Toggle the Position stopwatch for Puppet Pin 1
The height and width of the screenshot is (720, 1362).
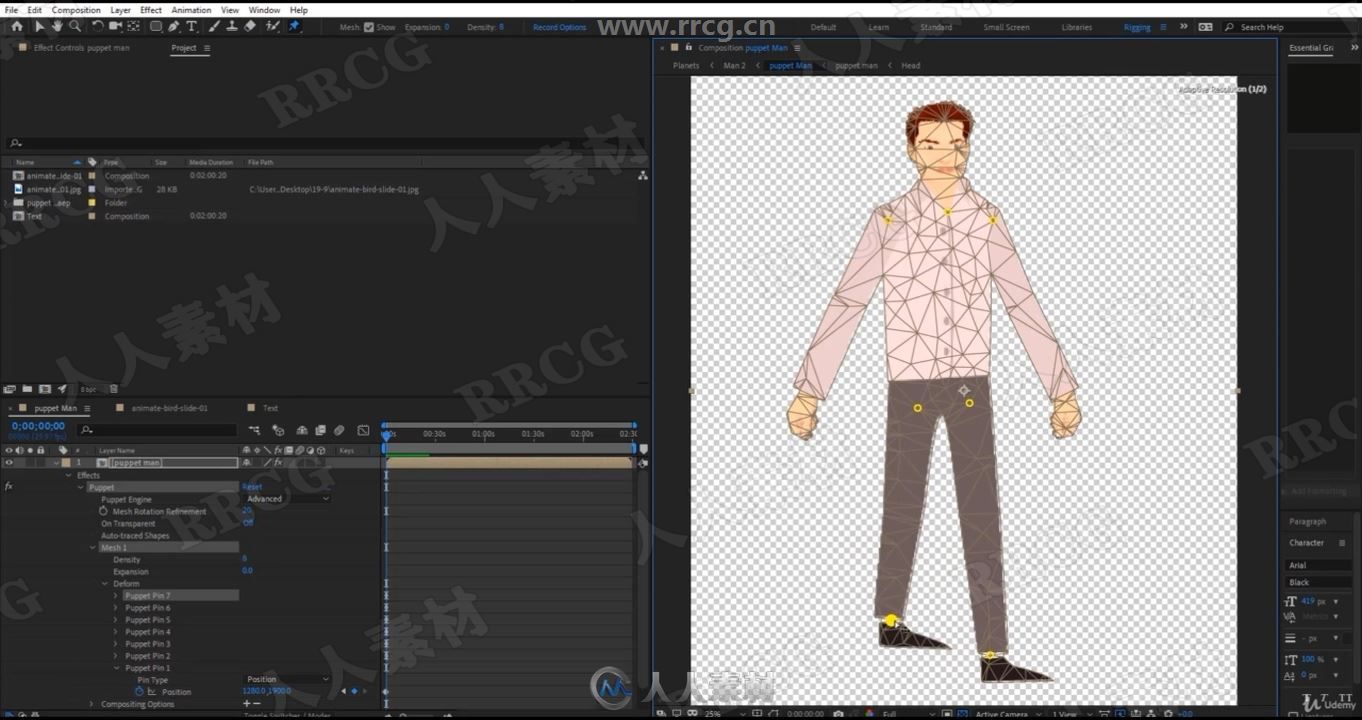(139, 691)
